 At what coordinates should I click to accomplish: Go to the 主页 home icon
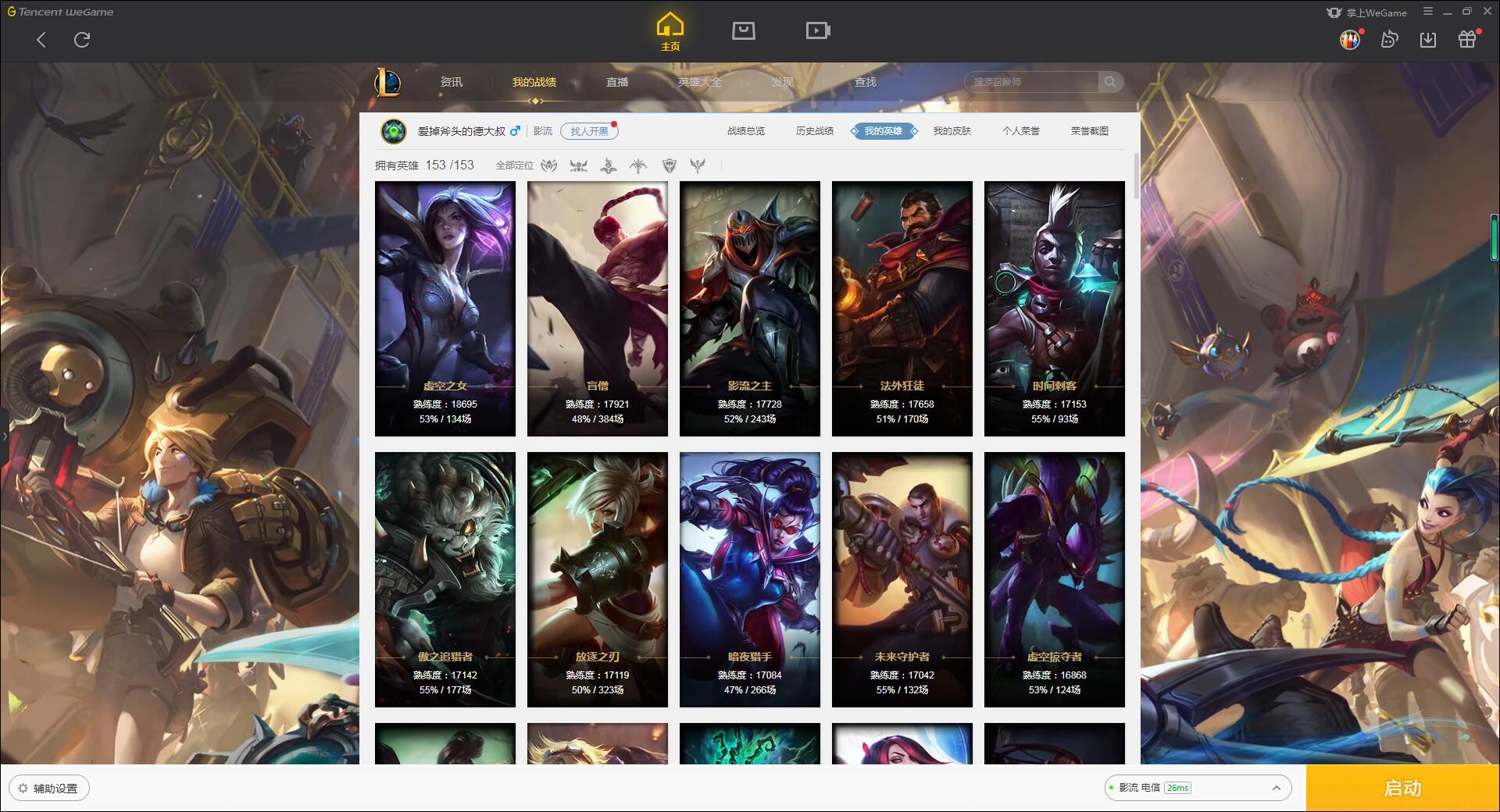tap(670, 32)
